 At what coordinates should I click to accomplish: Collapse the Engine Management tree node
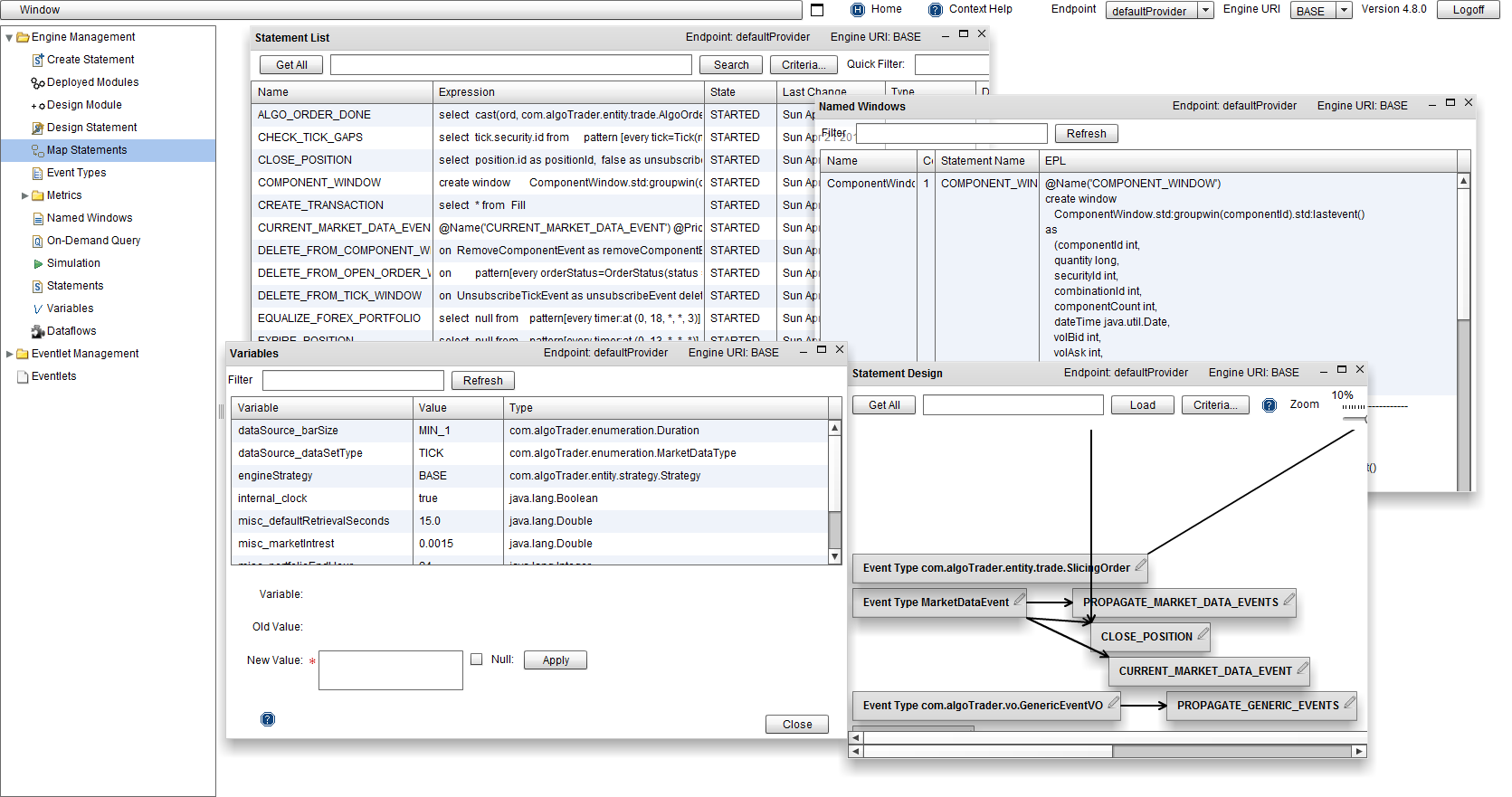pyautogui.click(x=9, y=38)
